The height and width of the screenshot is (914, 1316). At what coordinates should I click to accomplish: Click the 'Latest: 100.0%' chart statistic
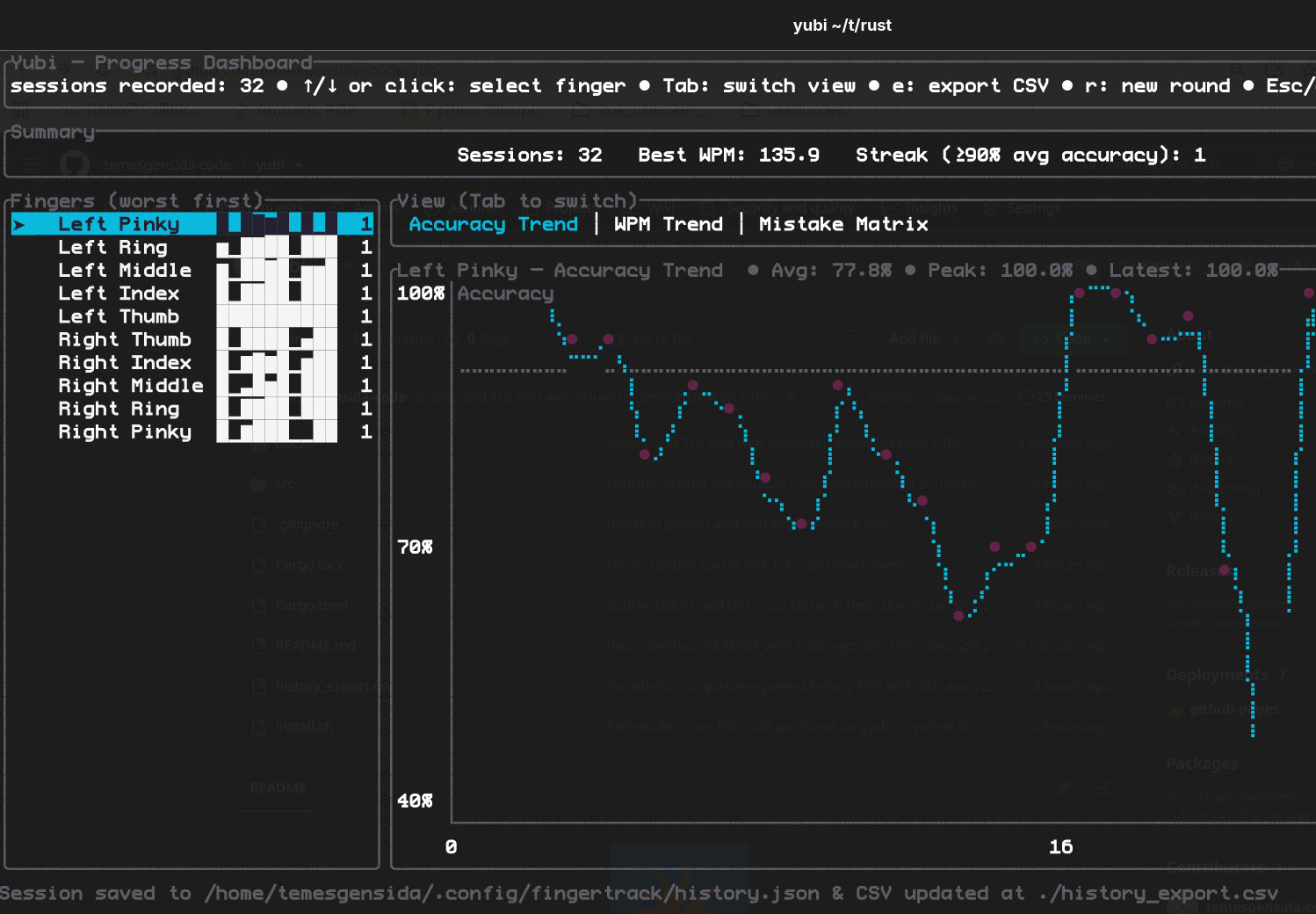[1194, 270]
